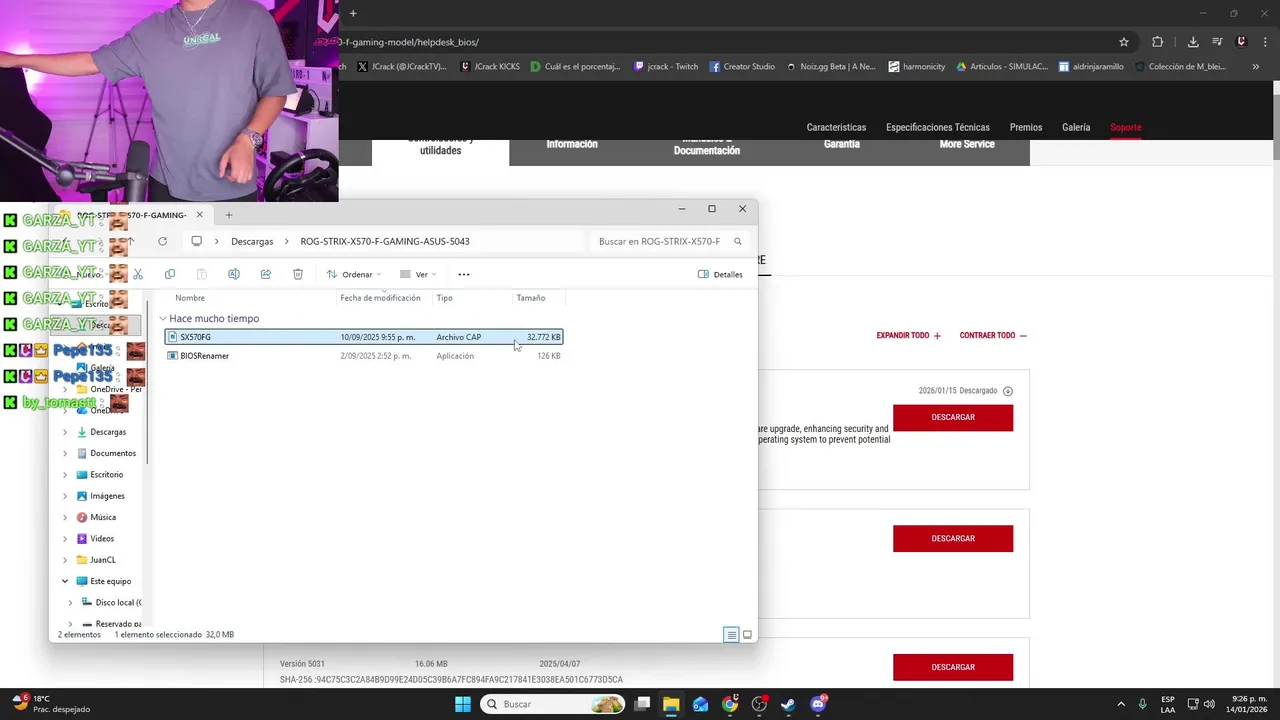The image size is (1280, 720).
Task: Open File Explorer from the taskbar
Action: pyautogui.click(x=671, y=704)
